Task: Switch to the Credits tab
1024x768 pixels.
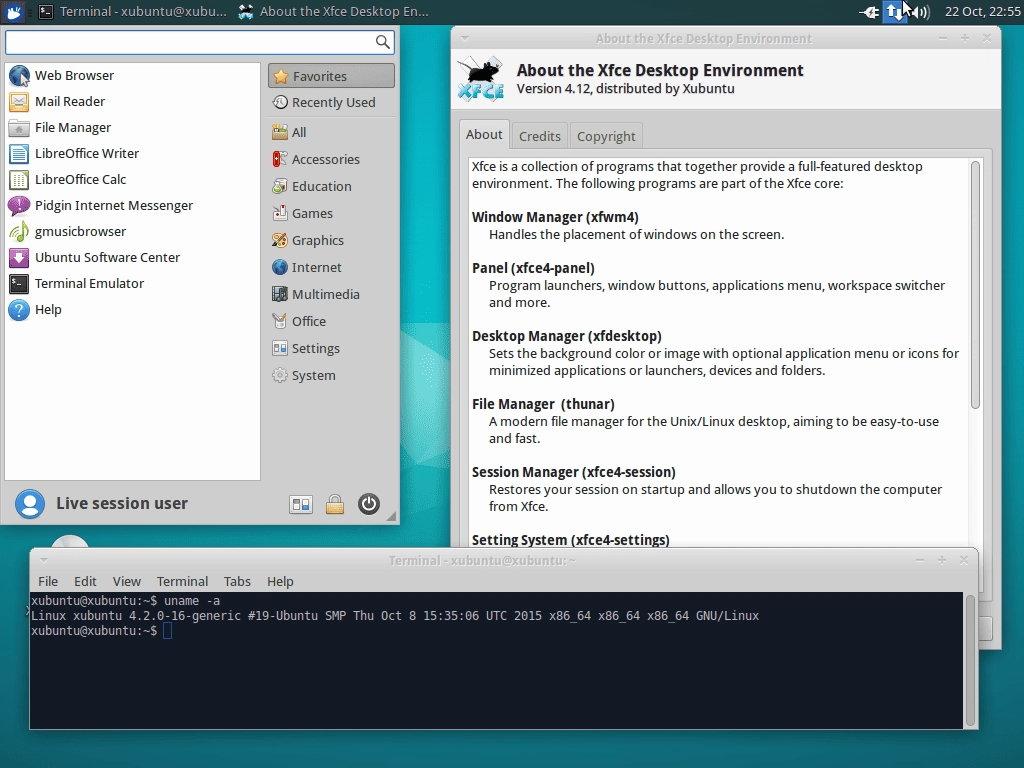Action: click(539, 136)
